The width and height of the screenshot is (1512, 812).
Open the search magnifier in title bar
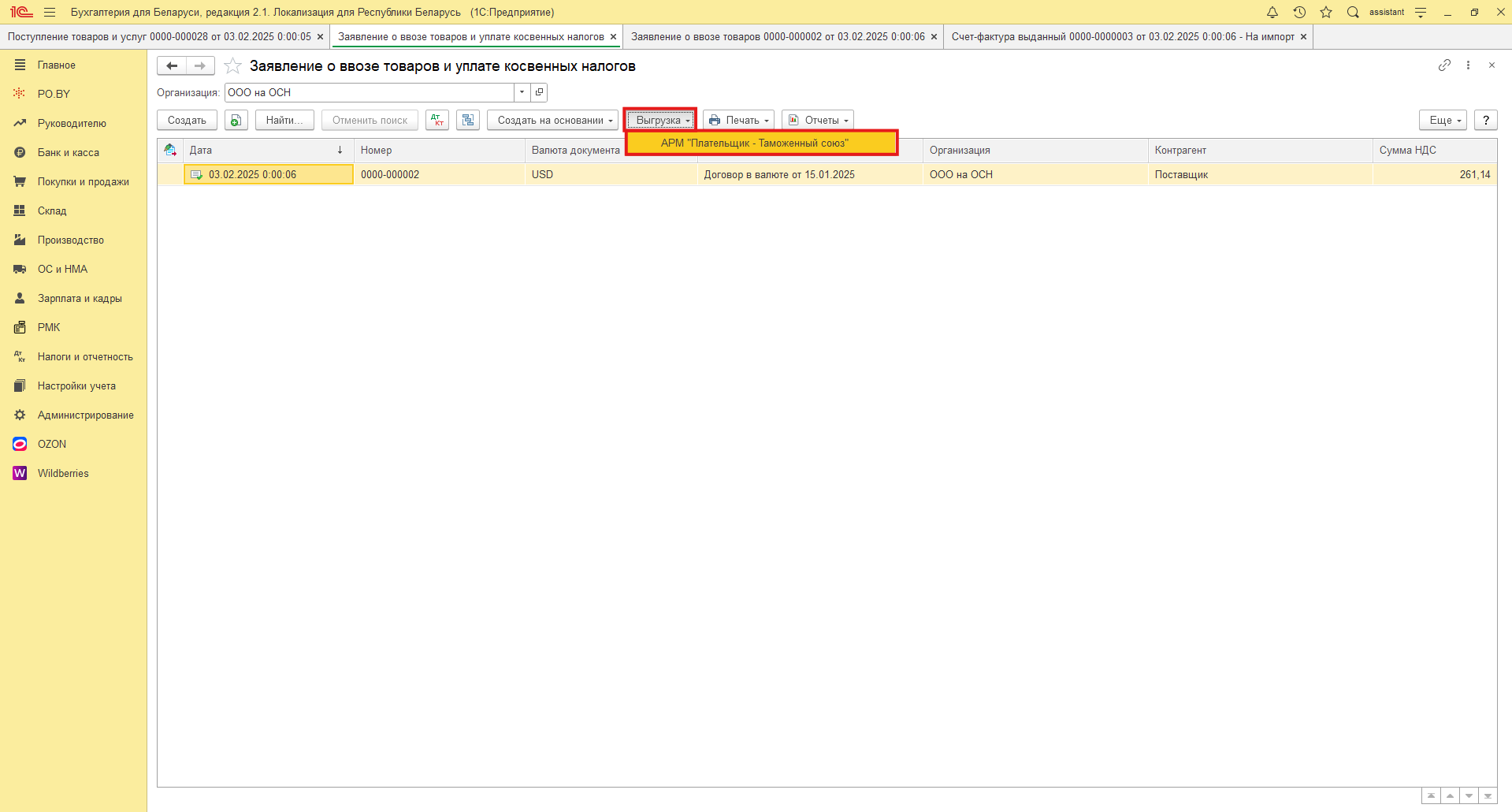pyautogui.click(x=1353, y=12)
